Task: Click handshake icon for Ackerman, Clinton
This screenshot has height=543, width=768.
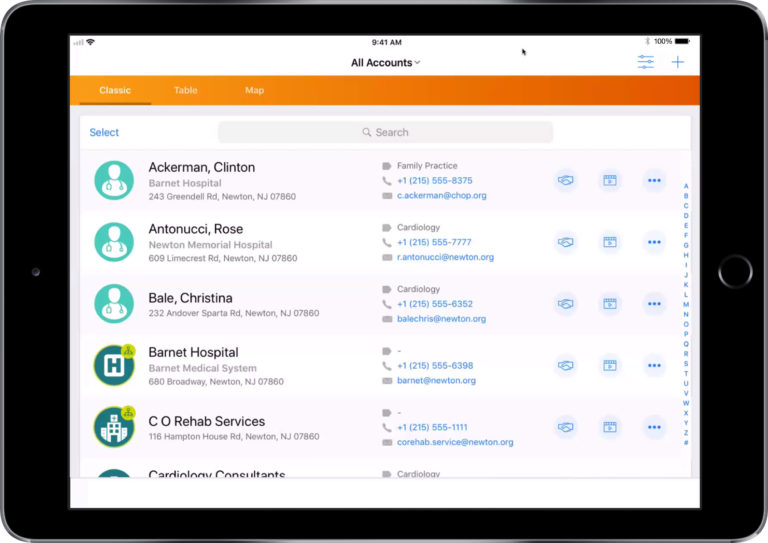Action: coord(566,181)
